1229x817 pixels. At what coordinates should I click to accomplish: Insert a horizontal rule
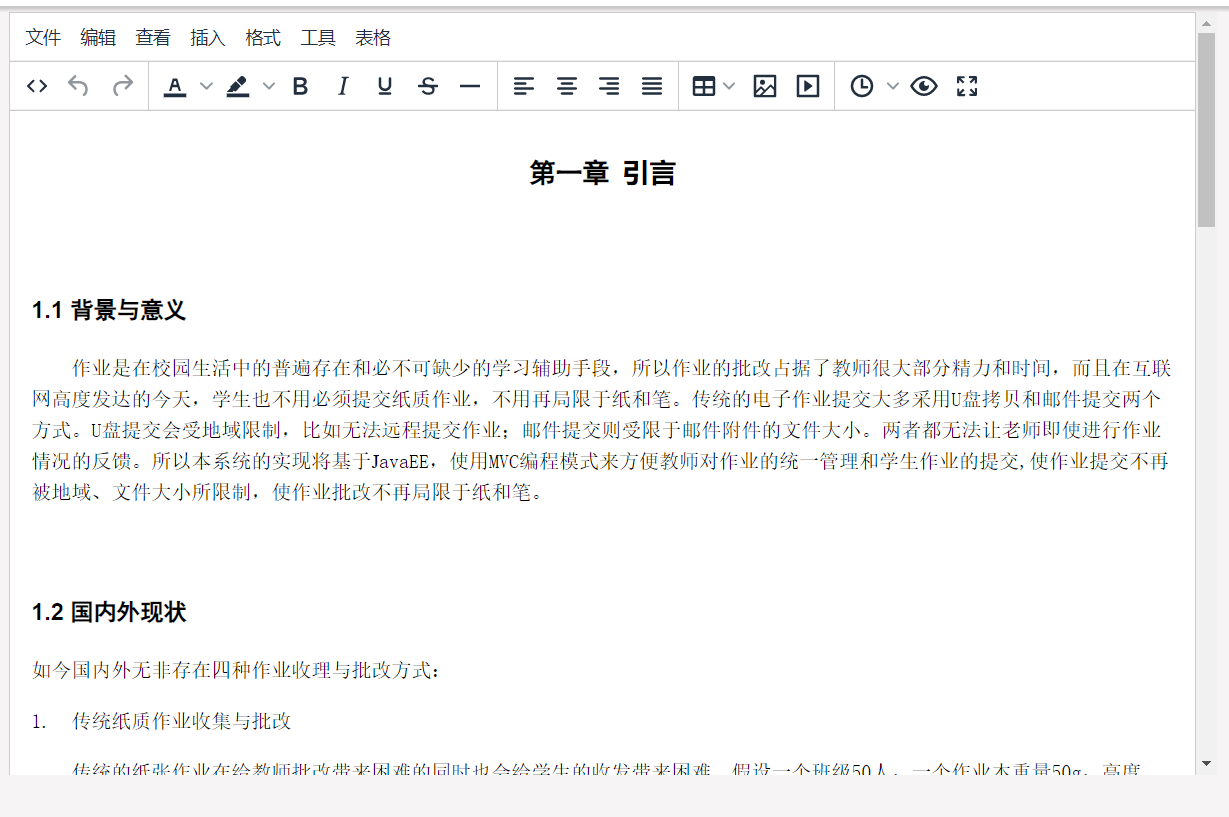(469, 86)
